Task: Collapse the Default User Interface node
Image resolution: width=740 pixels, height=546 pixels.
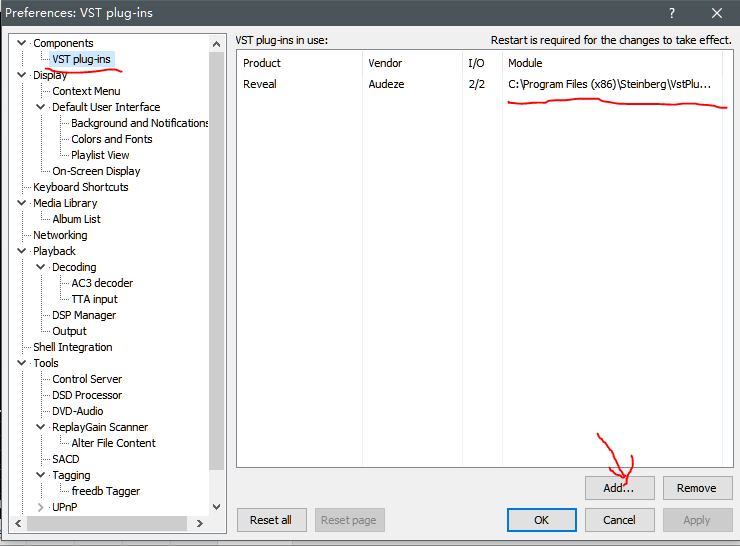Action: click(41, 107)
